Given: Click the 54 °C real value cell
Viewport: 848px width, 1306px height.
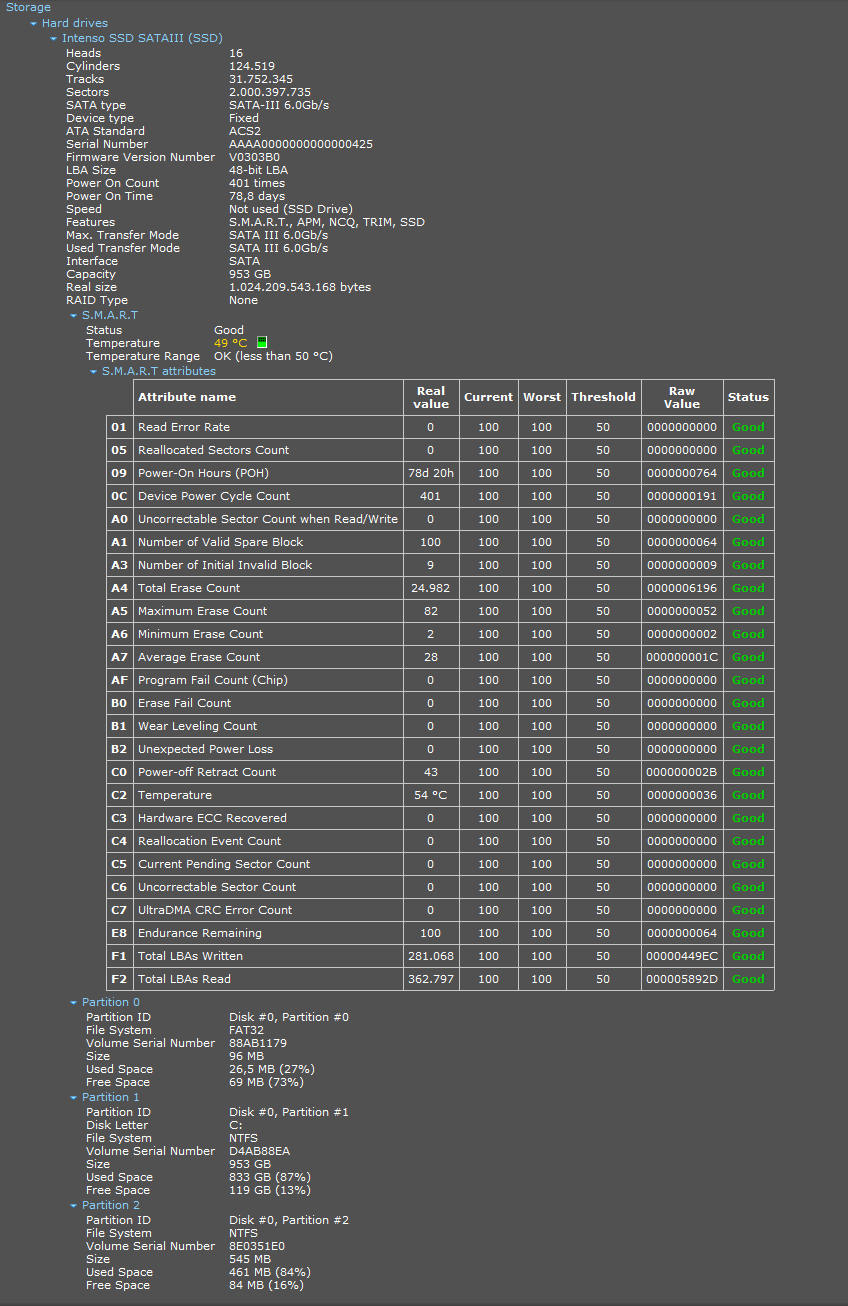Looking at the screenshot, I should point(431,795).
